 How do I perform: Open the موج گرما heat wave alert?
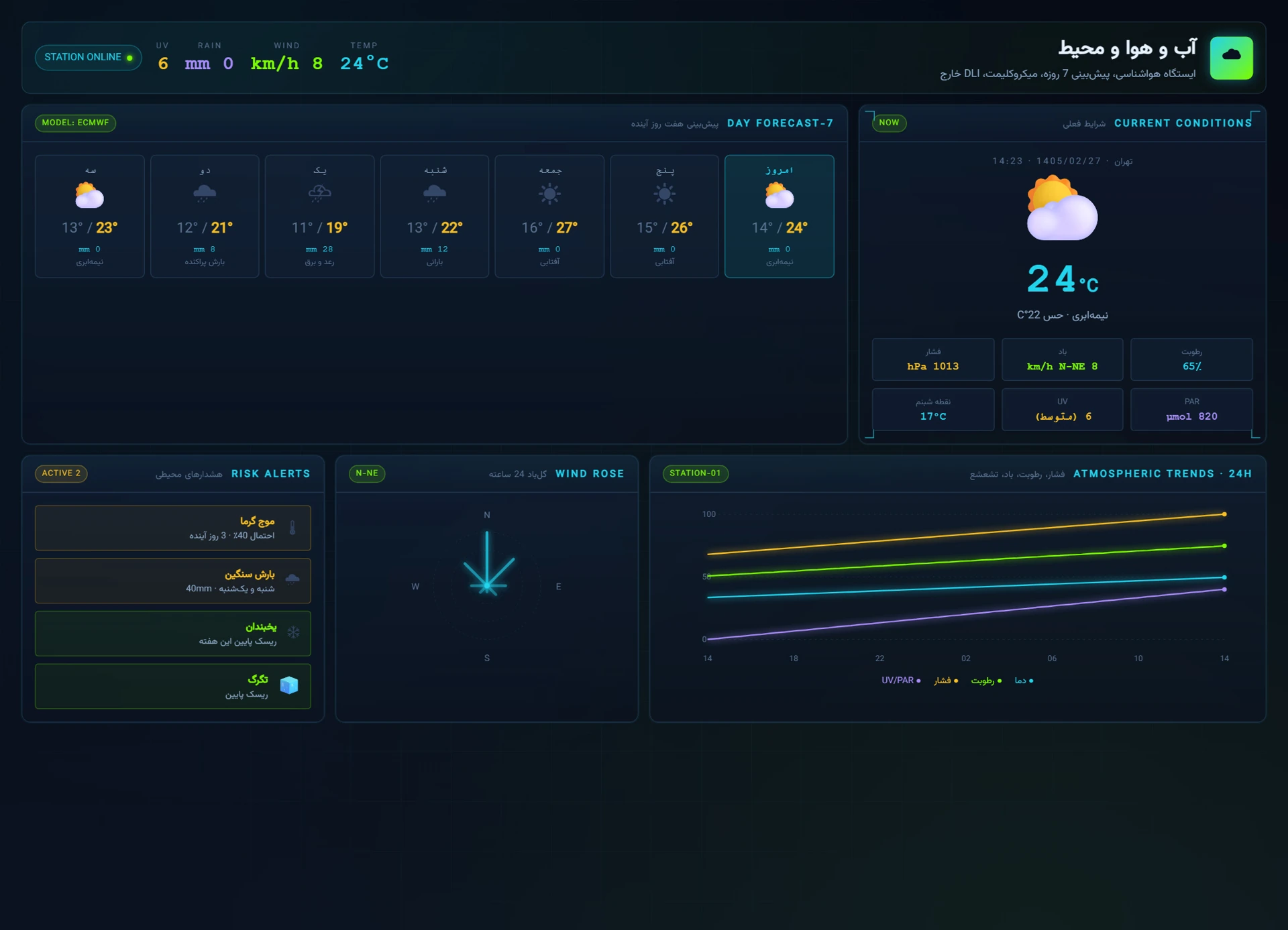point(173,528)
